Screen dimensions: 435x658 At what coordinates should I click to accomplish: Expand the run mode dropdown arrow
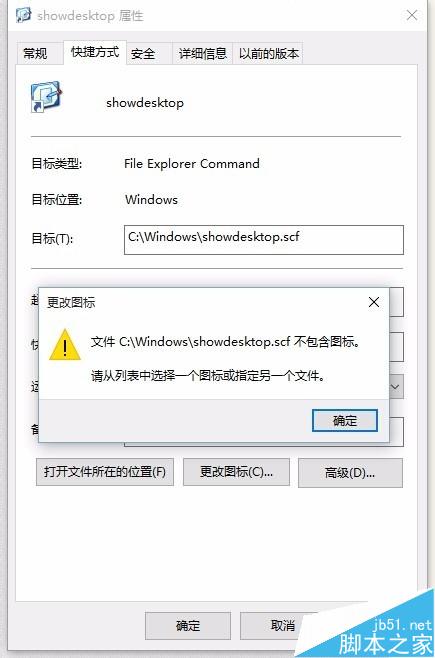396,386
